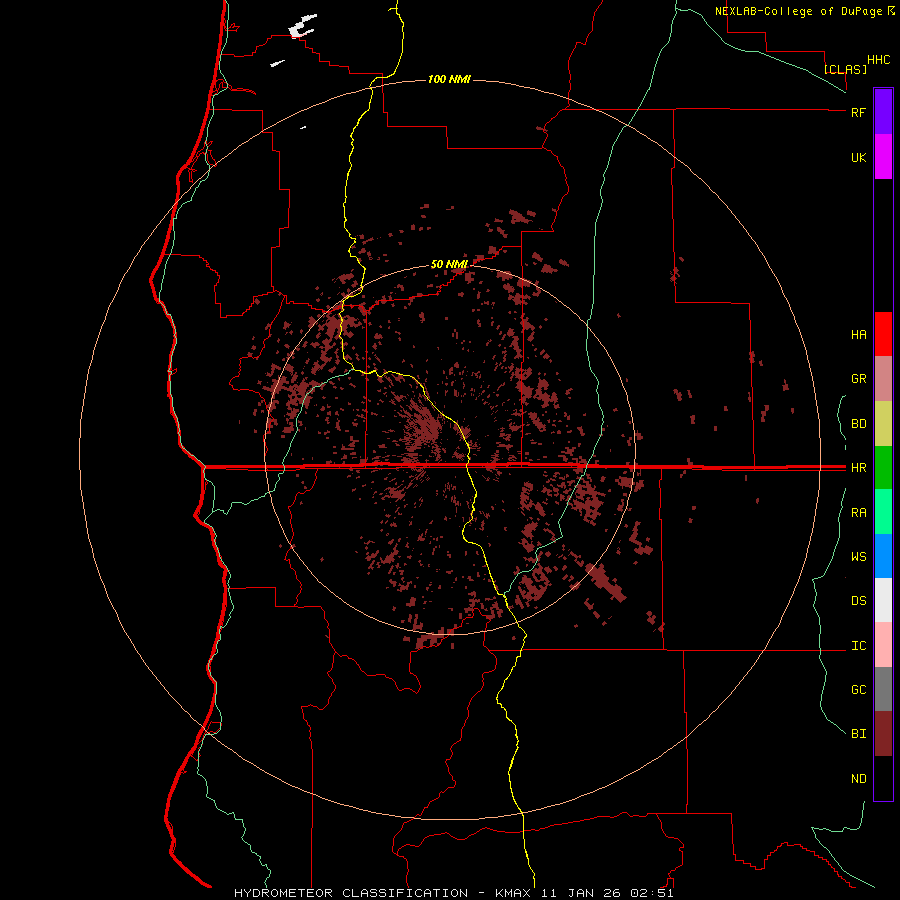The height and width of the screenshot is (900, 900).
Task: Click the purple RF color swatch
Action: [x=883, y=111]
